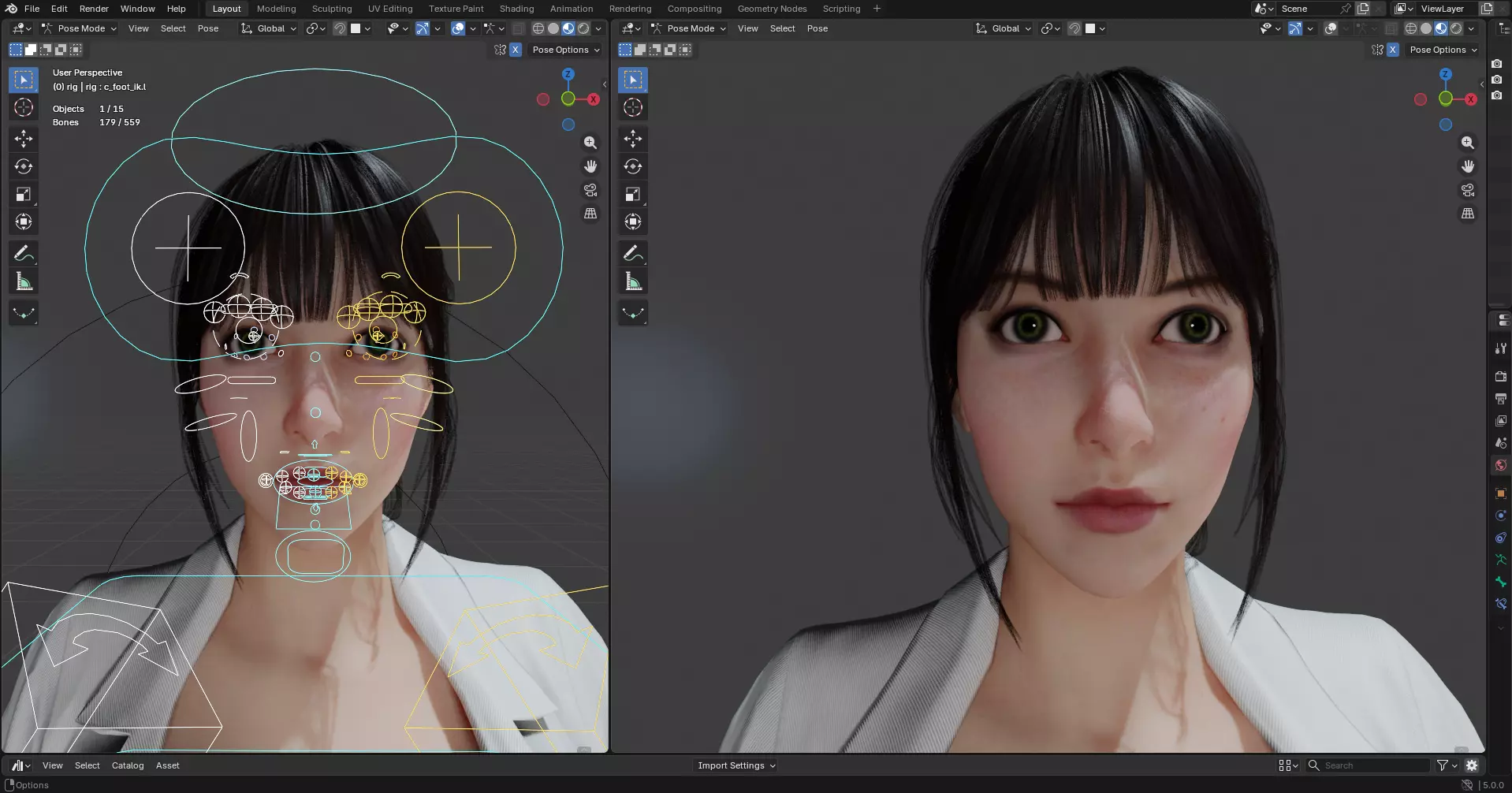This screenshot has height=793, width=1512.
Task: Switch perspective/orthographic grid icon in left viewport
Action: click(590, 214)
